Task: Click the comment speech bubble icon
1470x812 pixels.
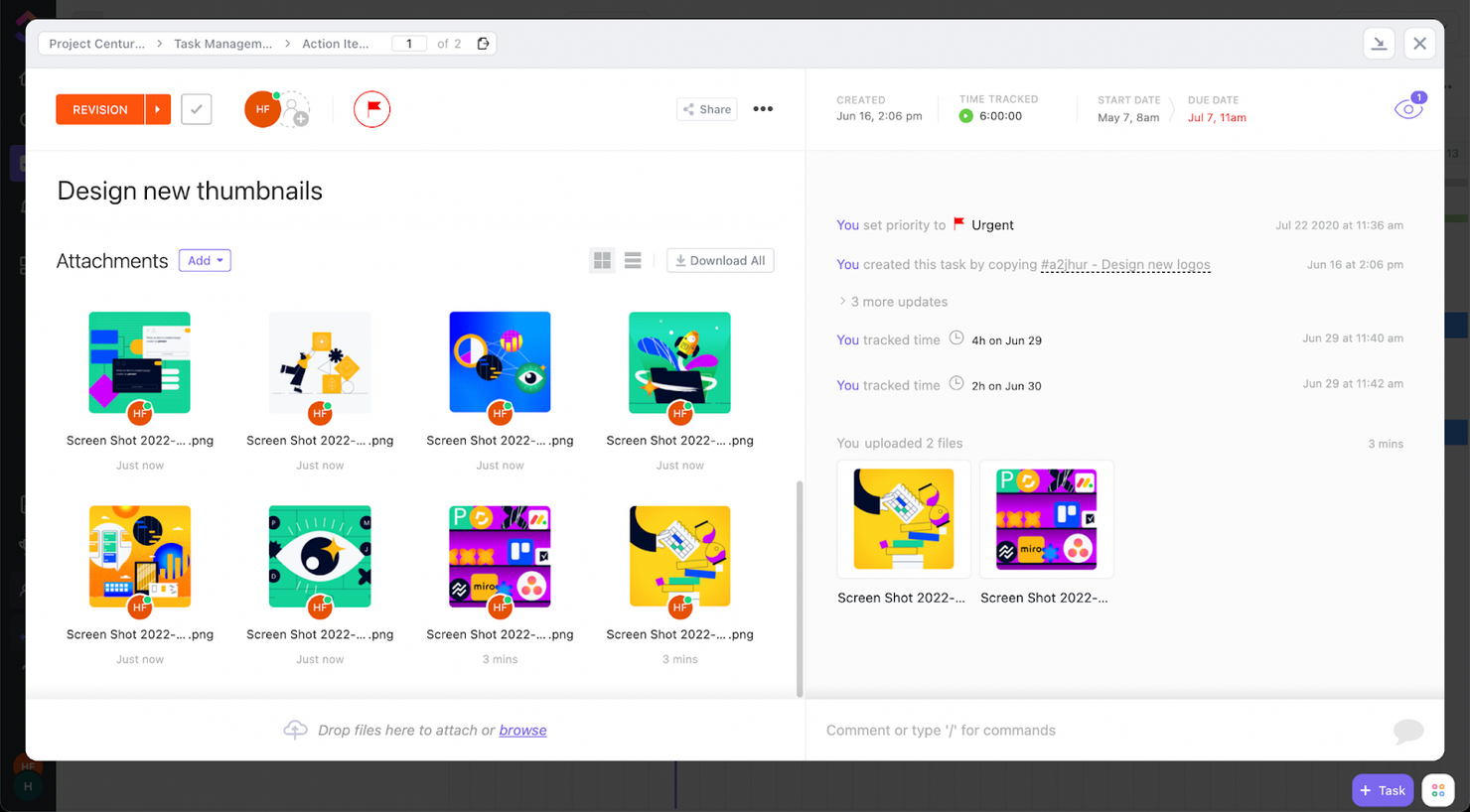Action: [x=1408, y=731]
